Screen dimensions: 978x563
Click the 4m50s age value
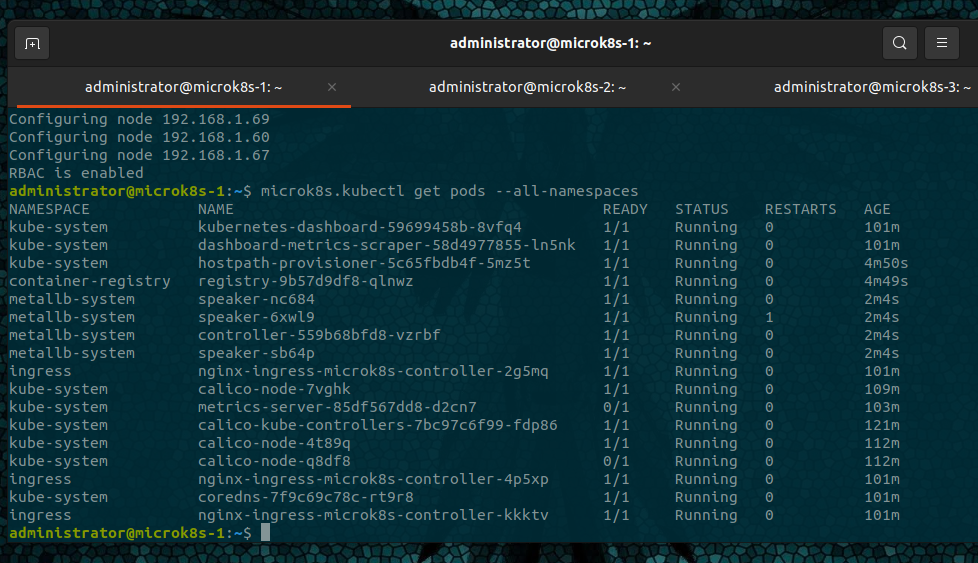click(x=886, y=263)
